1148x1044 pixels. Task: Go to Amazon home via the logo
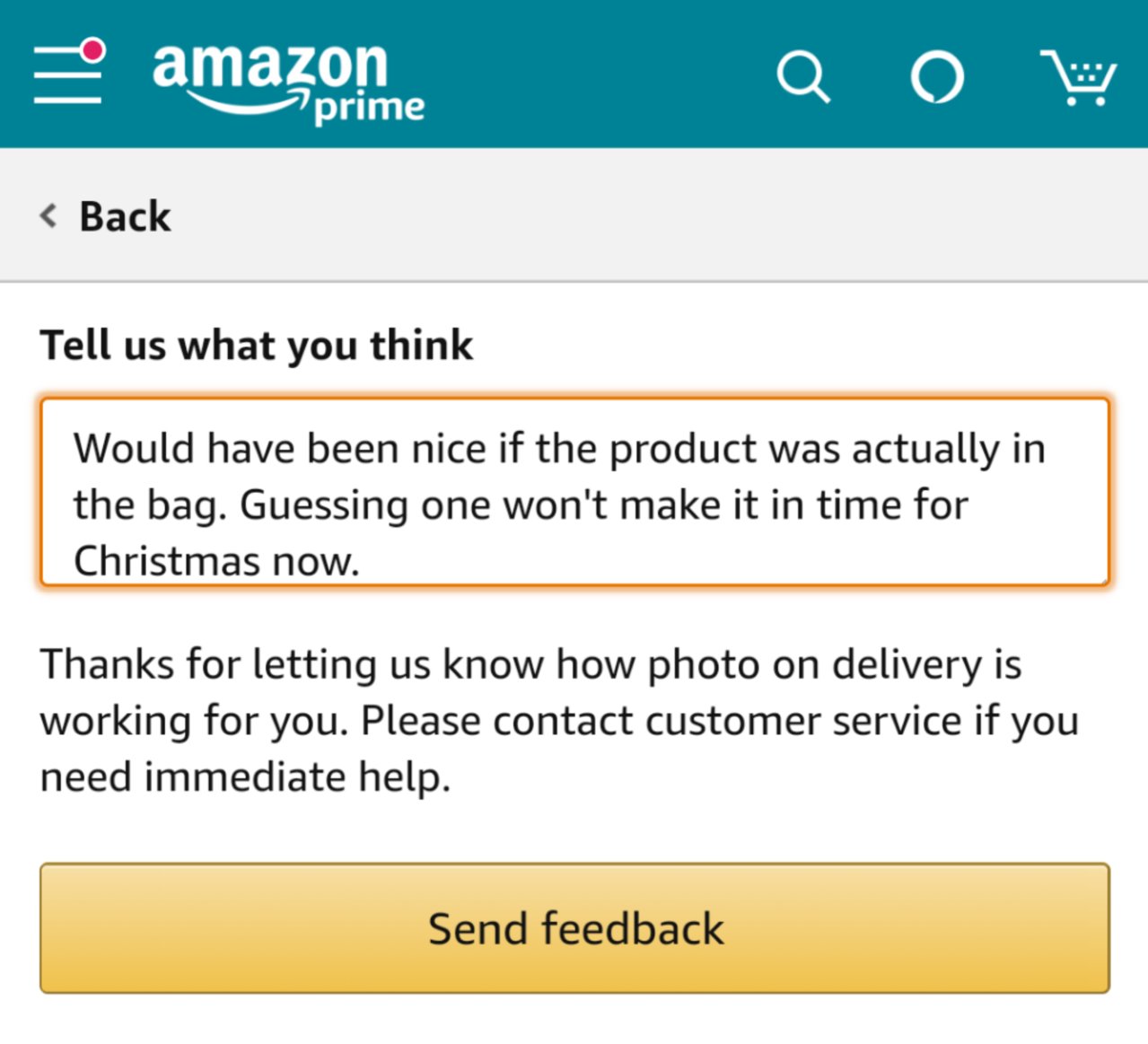coord(288,81)
